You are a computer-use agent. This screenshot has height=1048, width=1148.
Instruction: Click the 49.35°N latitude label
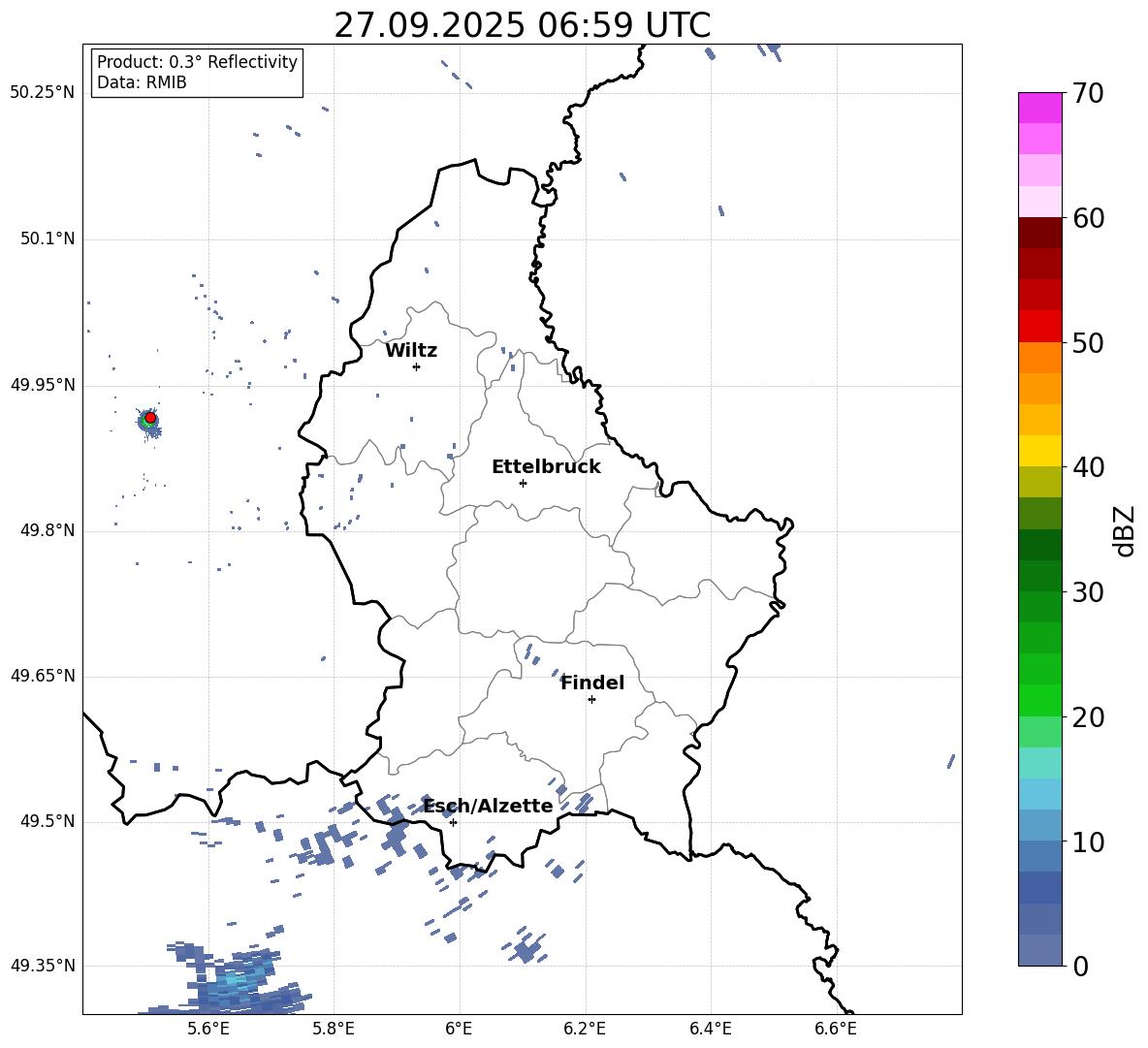[43, 966]
